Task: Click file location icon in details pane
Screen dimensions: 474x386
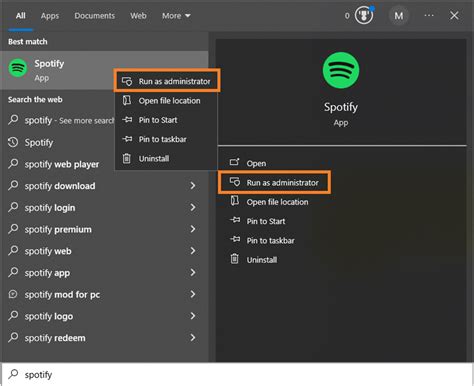Action: 235,201
